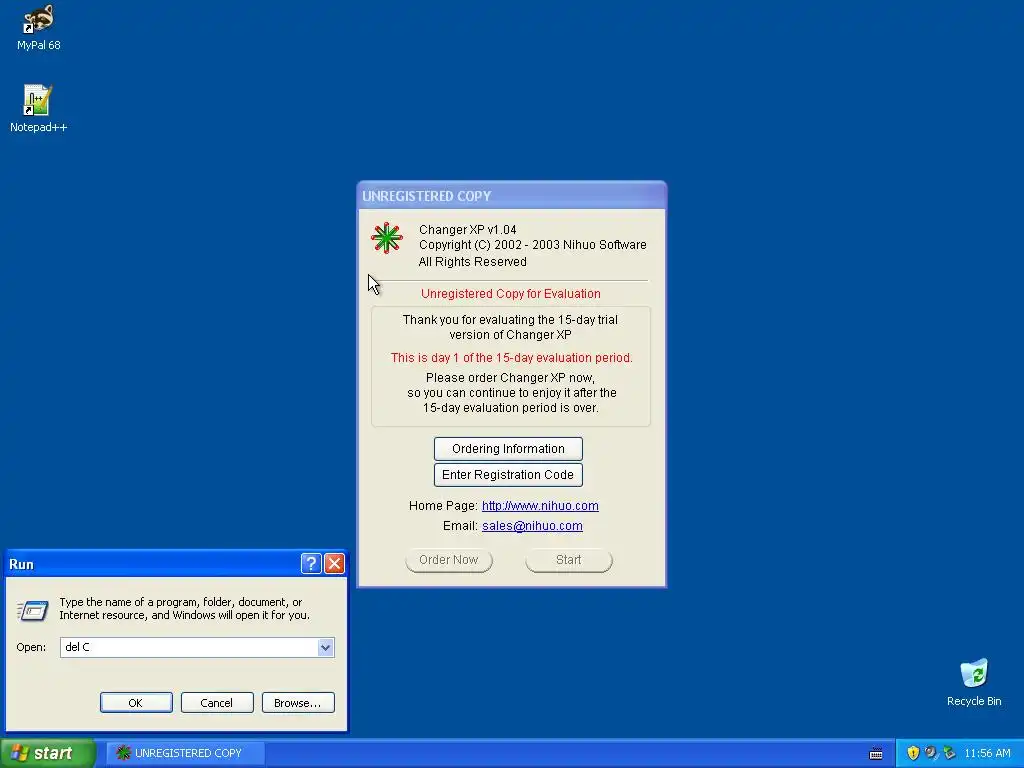
Task: Click the 'Please order Changer XP now,' text
Action: (x=510, y=377)
